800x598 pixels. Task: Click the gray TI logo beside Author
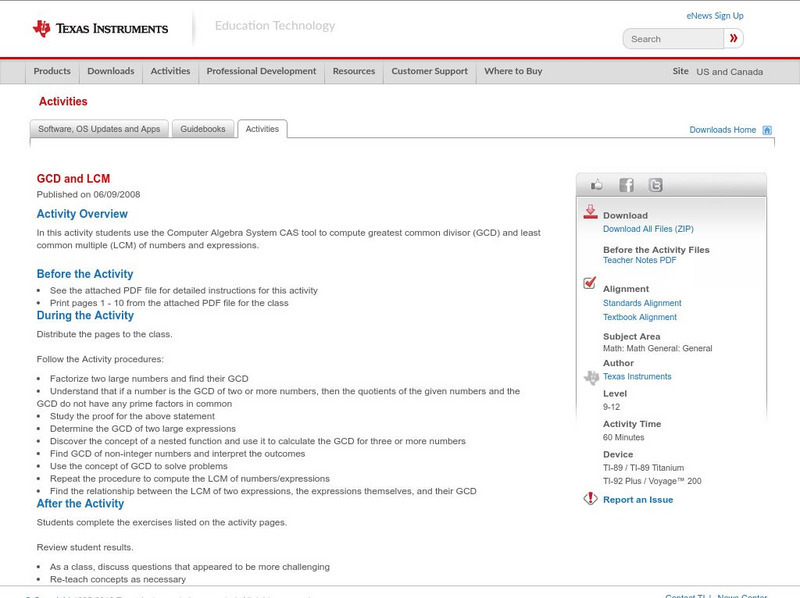[591, 378]
